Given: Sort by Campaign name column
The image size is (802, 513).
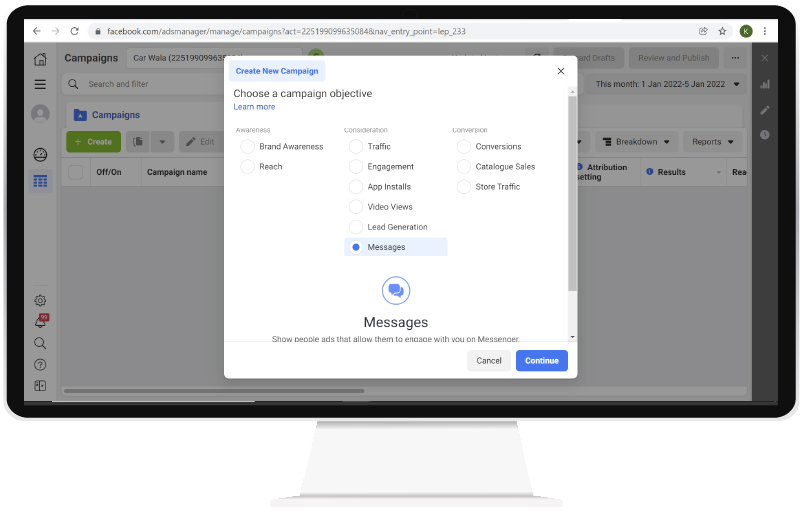Looking at the screenshot, I should tap(177, 172).
